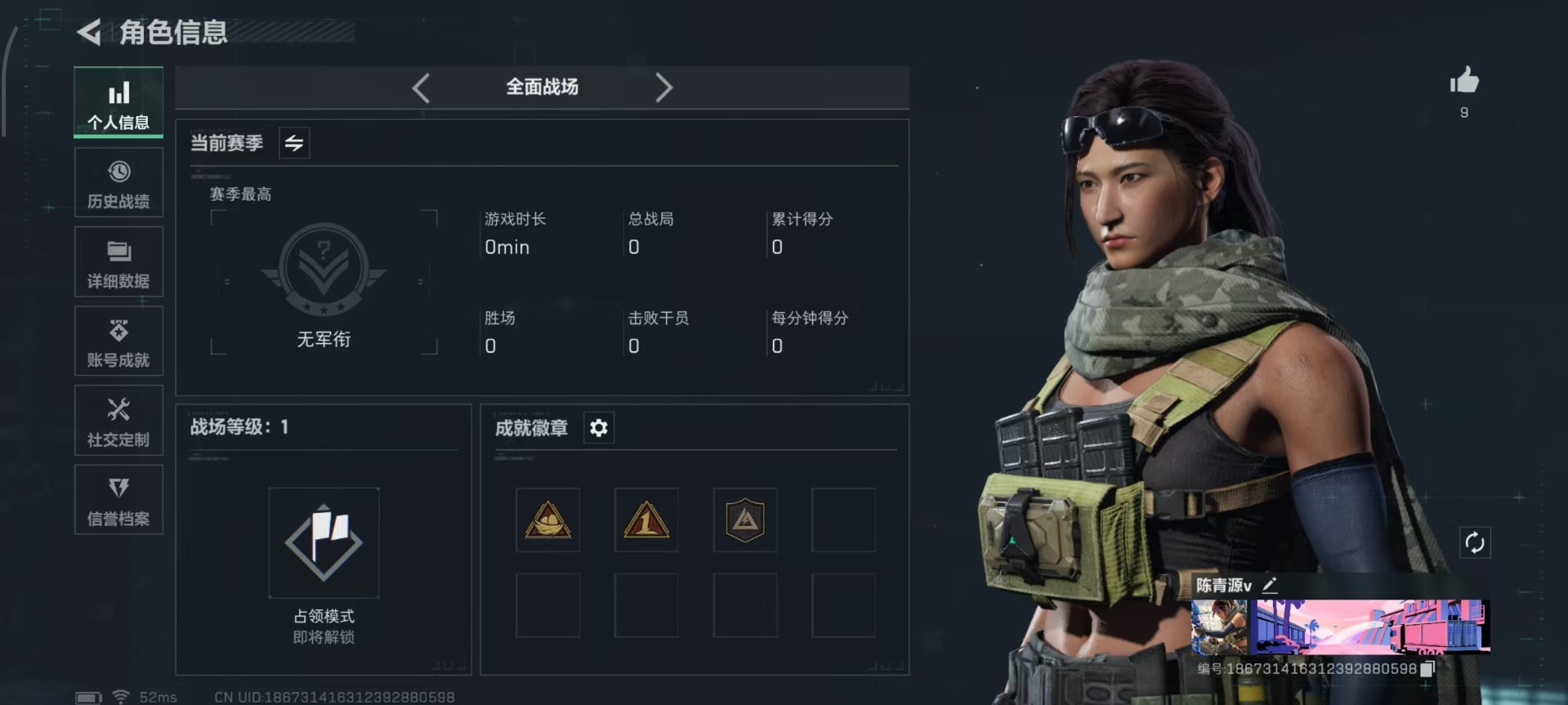Screen dimensions: 1568x705
Task: Switch to next mode with right chevron
Action: 663,87
